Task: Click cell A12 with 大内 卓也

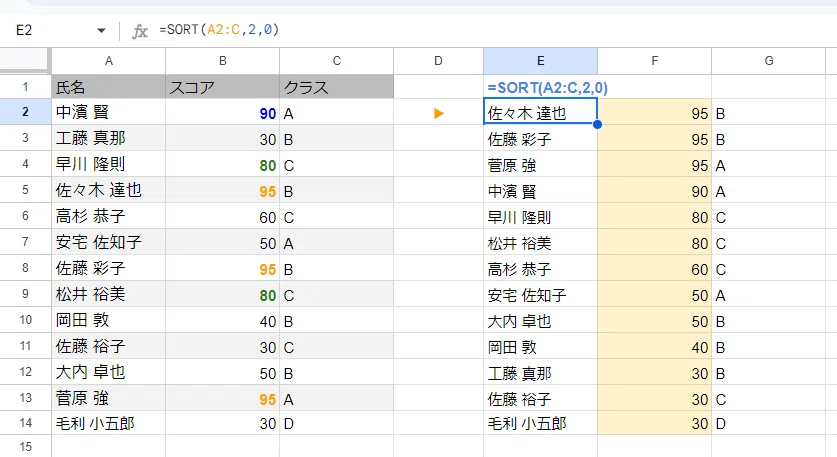Action: [x=108, y=372]
